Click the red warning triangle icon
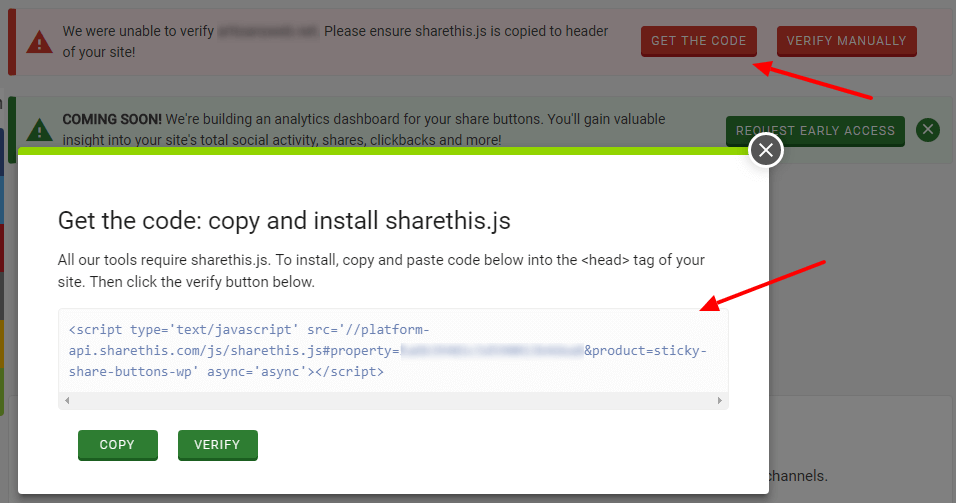956x503 pixels. [40, 42]
